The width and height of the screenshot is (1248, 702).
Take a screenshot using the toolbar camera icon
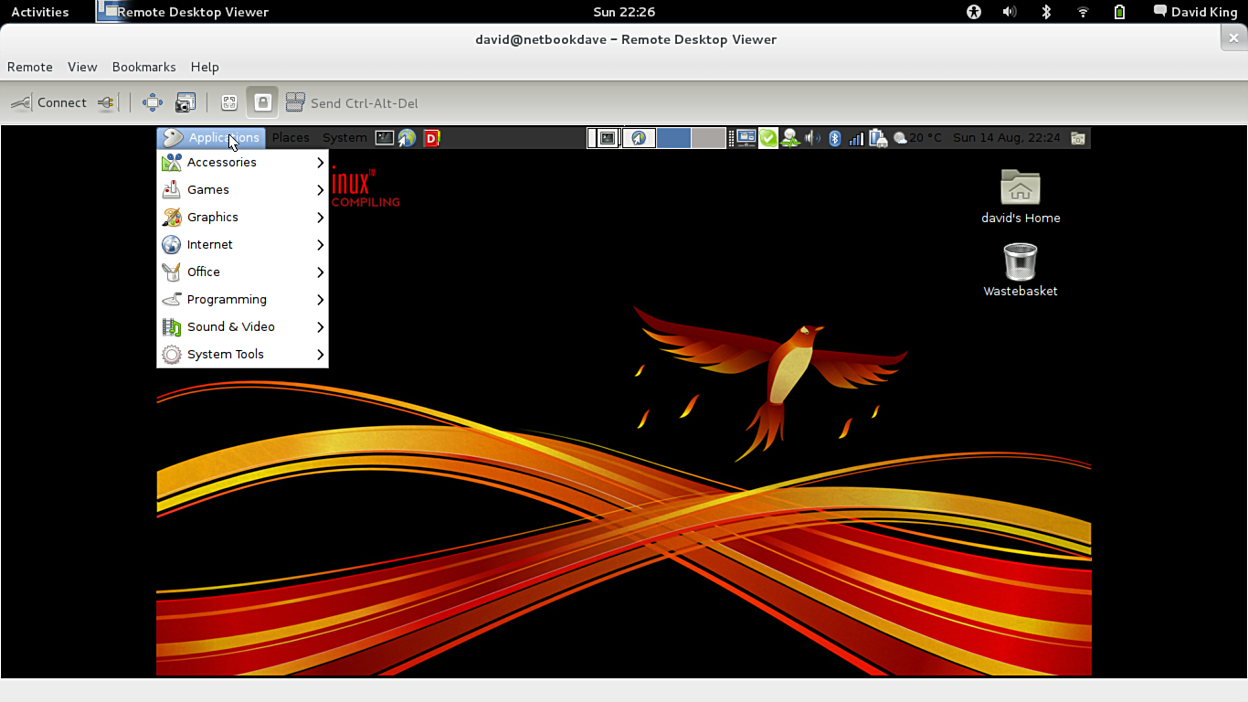[x=185, y=103]
